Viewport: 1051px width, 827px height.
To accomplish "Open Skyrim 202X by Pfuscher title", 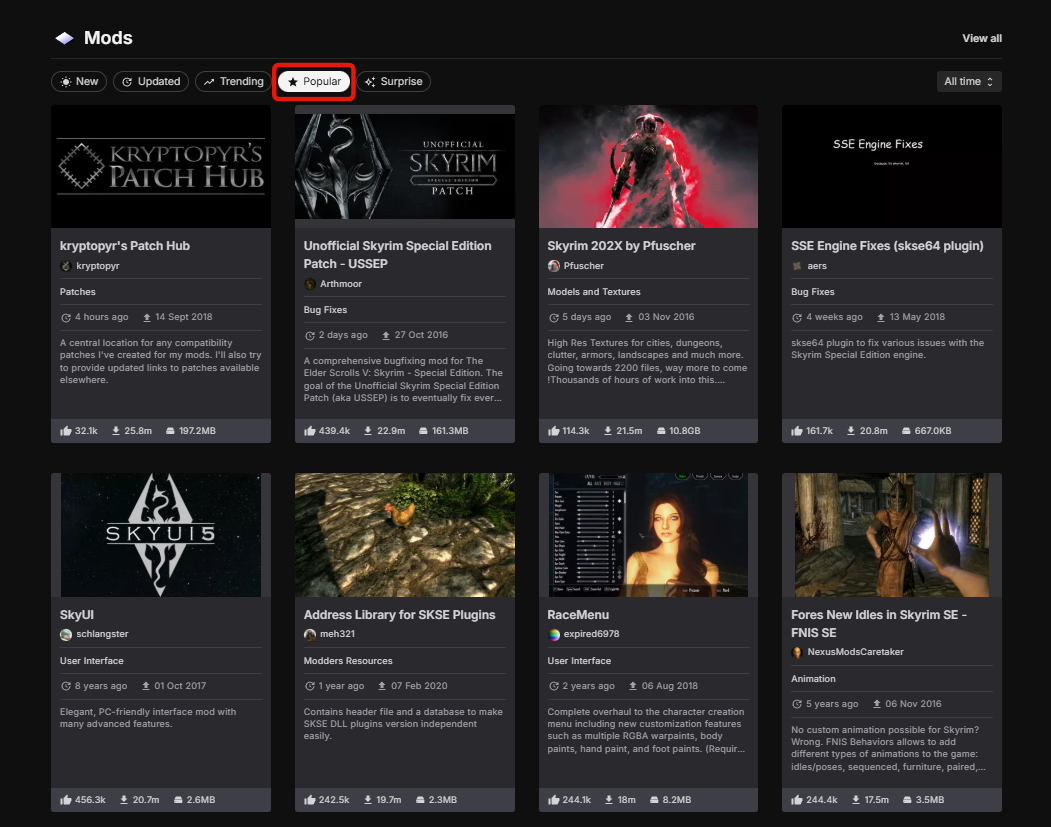I will tap(621, 246).
